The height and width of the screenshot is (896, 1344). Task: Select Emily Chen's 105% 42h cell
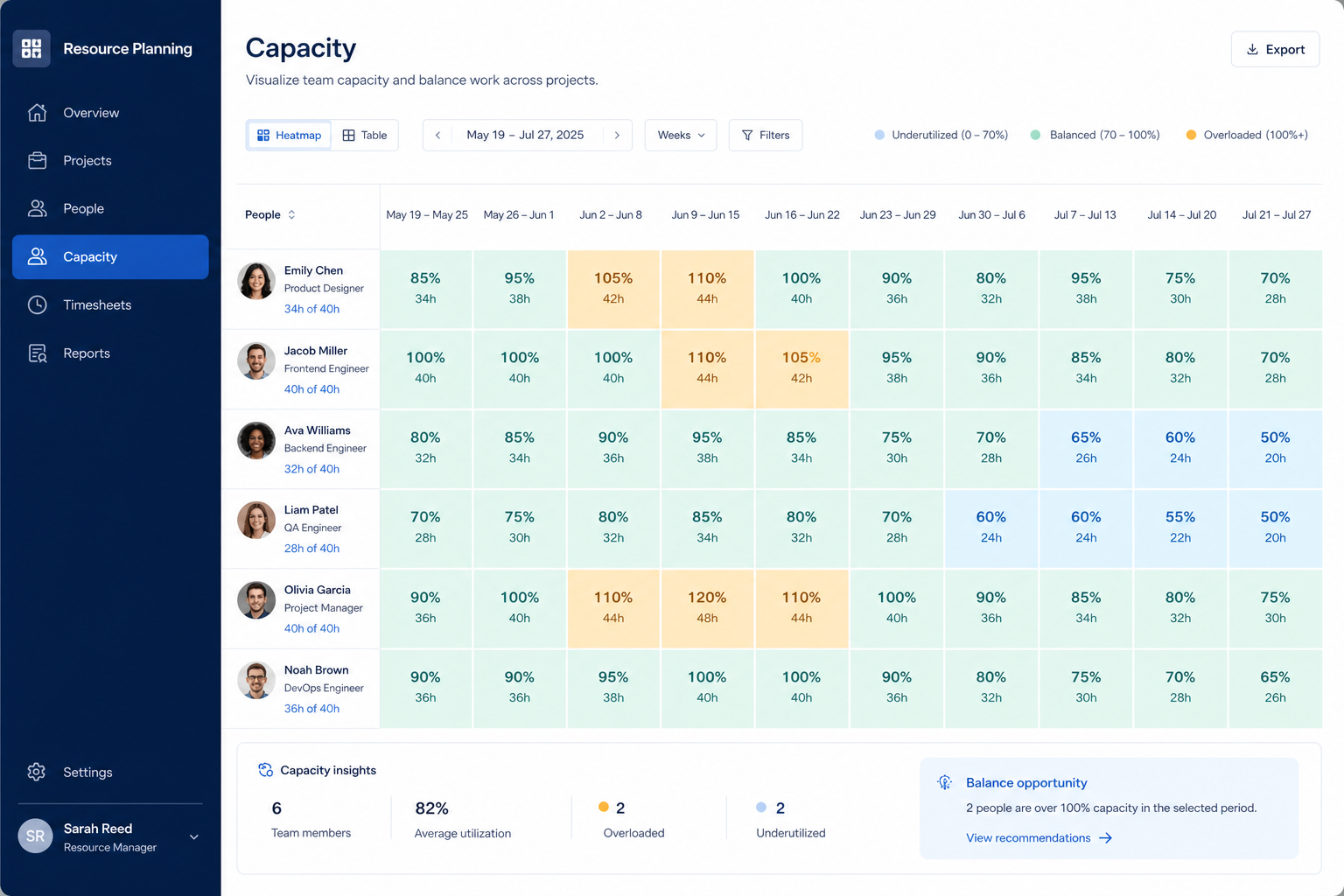click(613, 289)
